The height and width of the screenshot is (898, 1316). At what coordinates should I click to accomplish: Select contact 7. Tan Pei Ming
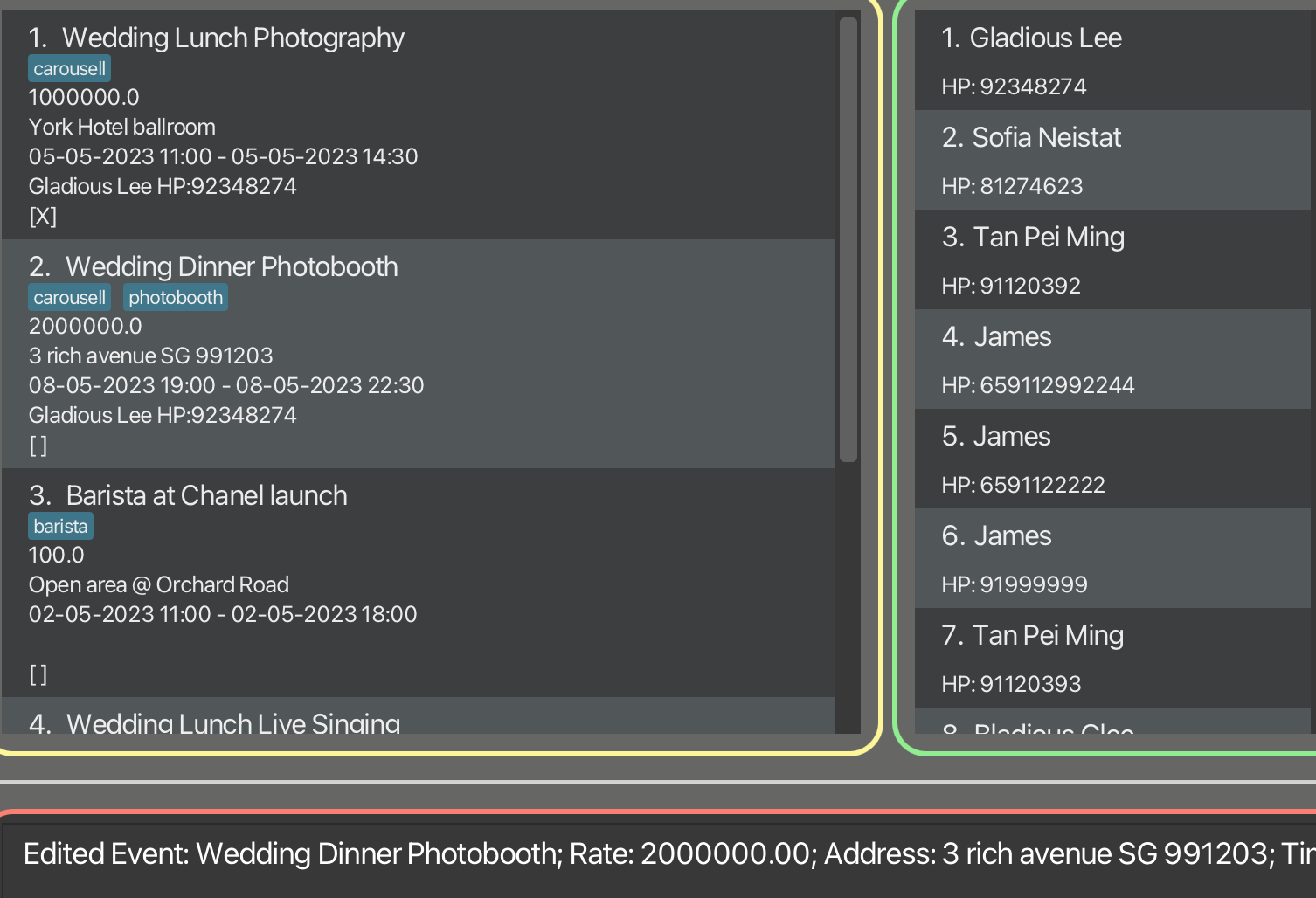point(1112,658)
